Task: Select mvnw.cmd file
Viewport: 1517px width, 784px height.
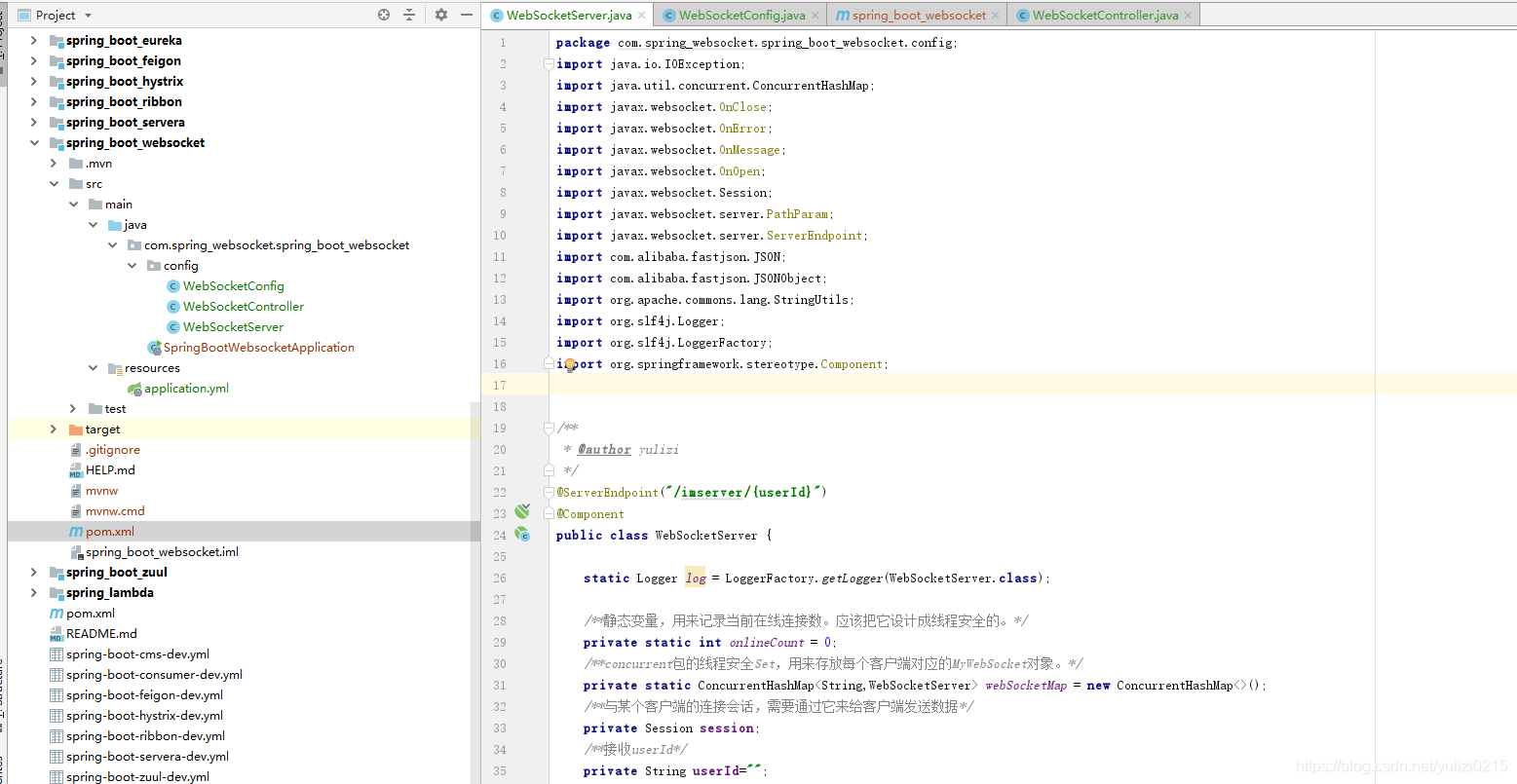Action: pos(114,510)
